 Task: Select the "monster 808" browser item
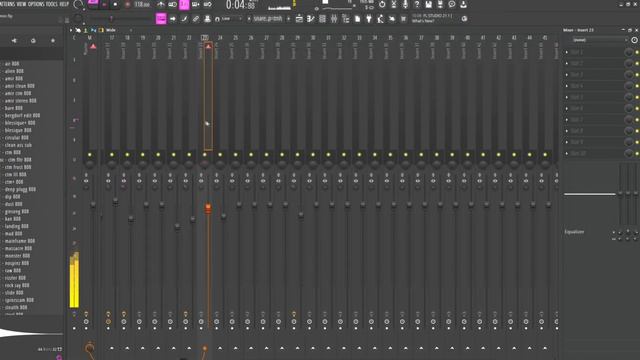[x=17, y=256]
